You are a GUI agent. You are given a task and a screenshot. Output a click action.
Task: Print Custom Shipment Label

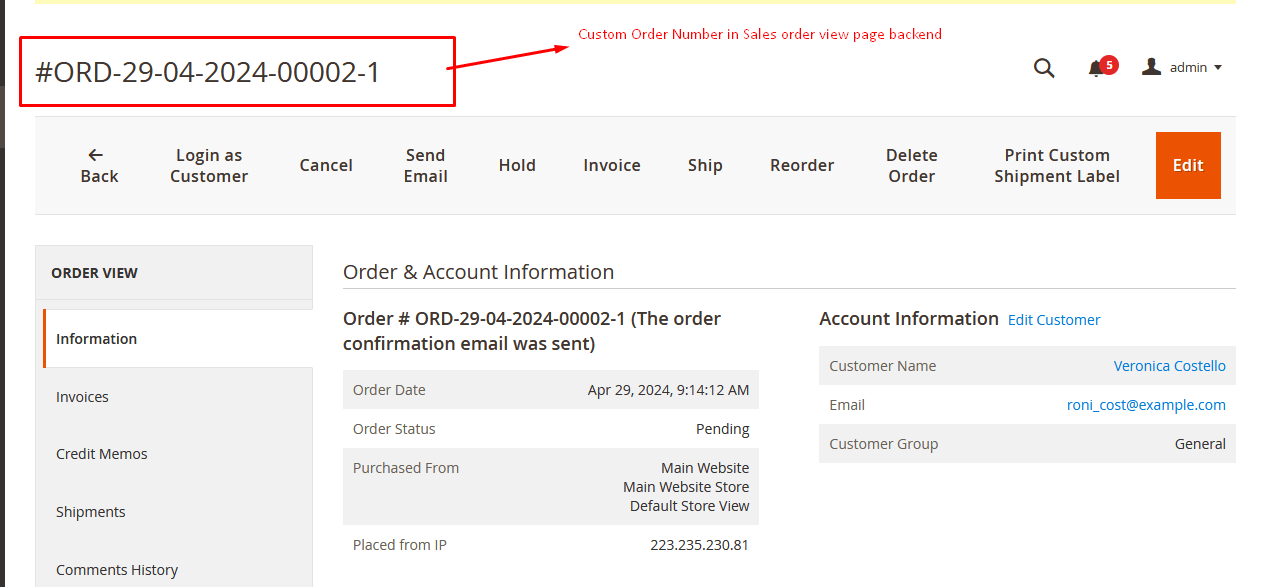tap(1057, 165)
